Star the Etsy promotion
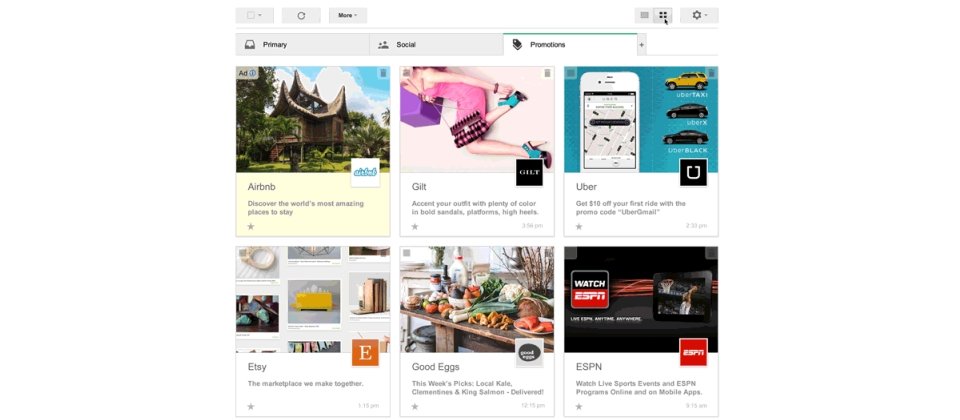Viewport: 960px width, 420px height. pyautogui.click(x=250, y=407)
